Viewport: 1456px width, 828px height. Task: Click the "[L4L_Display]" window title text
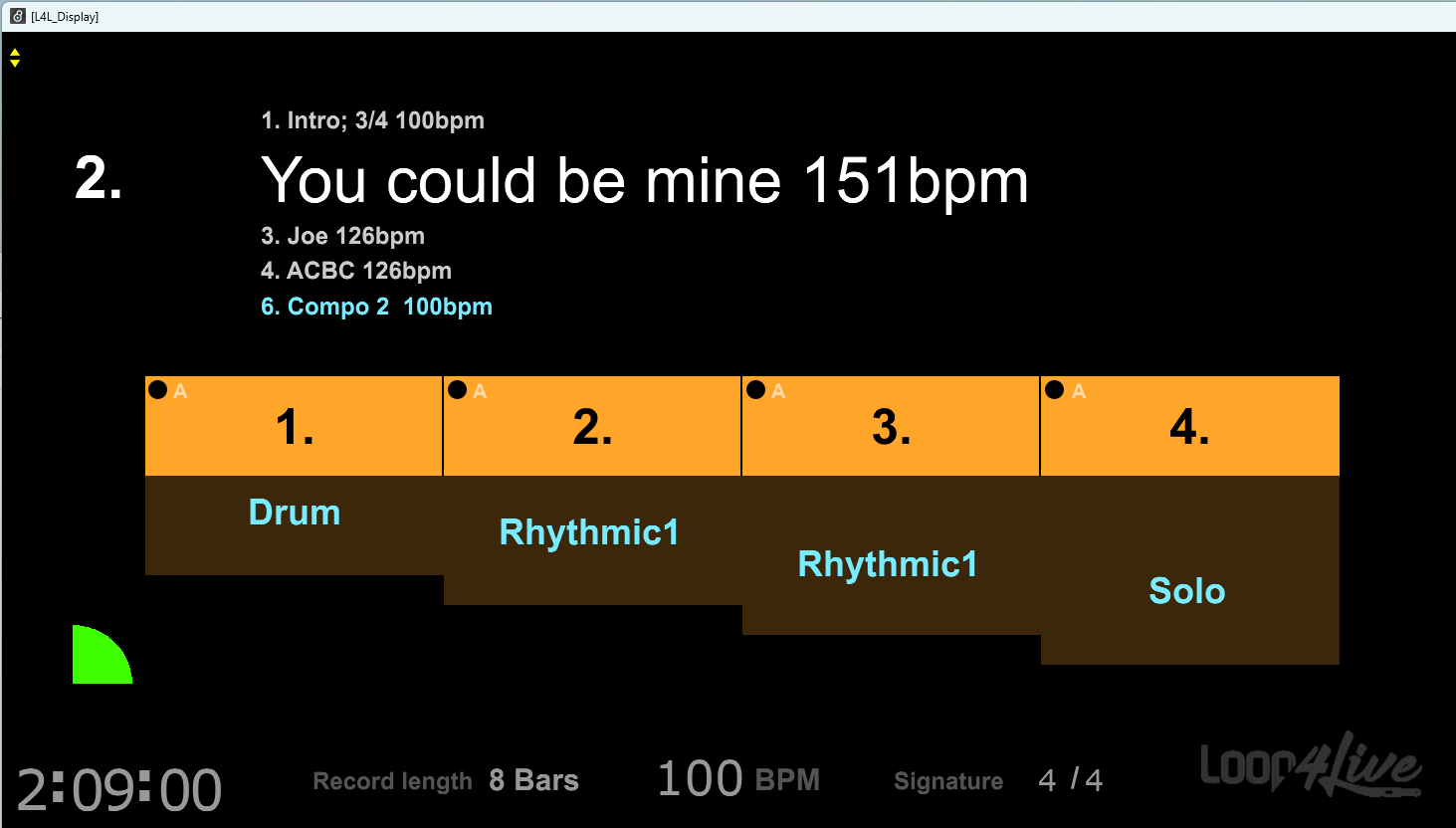[65, 17]
